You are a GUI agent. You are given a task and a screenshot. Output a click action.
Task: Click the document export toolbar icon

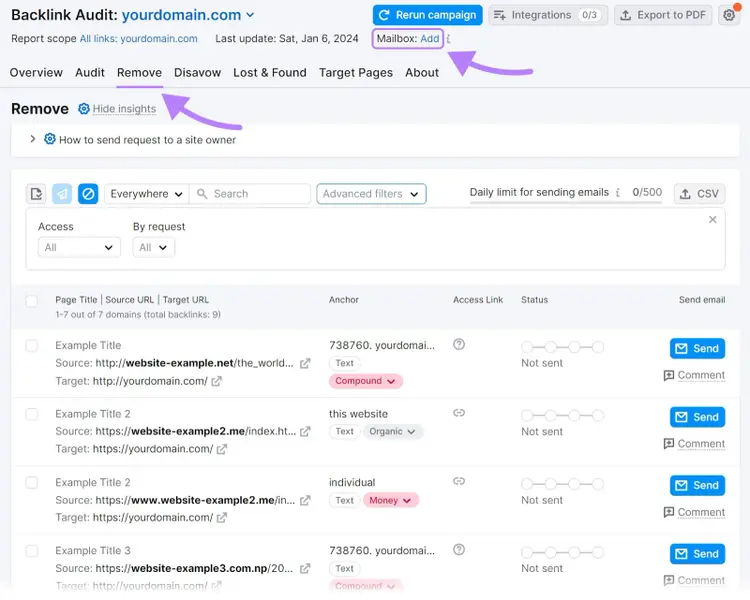point(36,194)
